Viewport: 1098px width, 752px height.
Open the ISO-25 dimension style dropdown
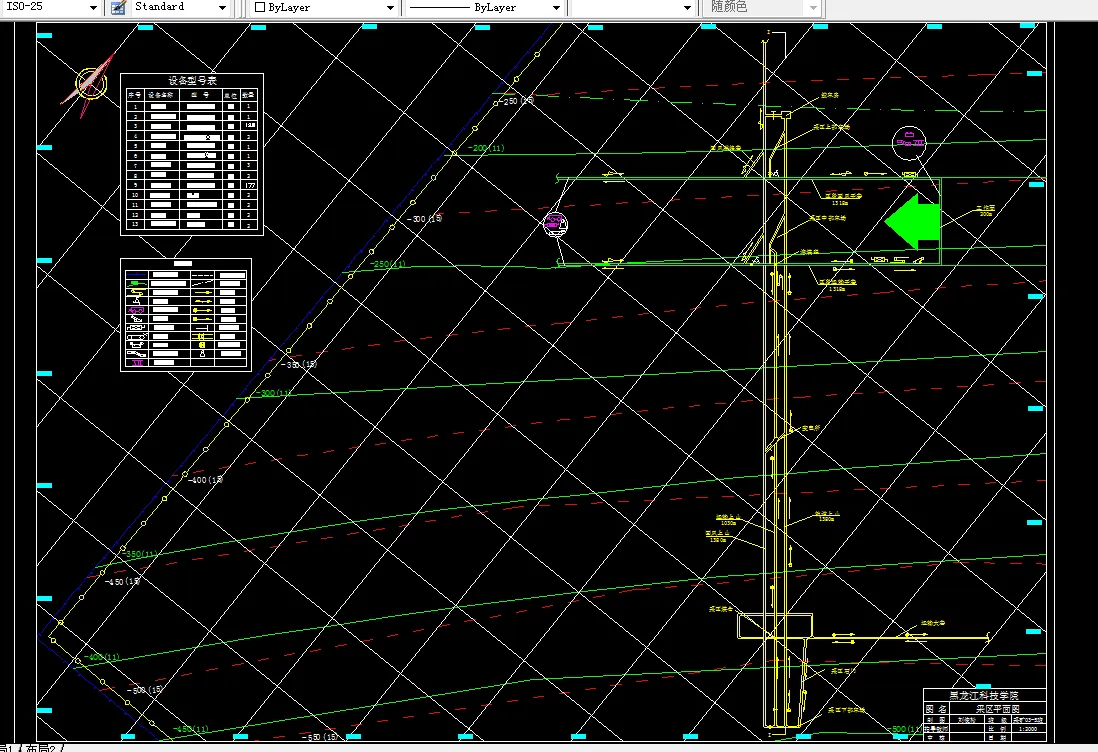pyautogui.click(x=93, y=8)
